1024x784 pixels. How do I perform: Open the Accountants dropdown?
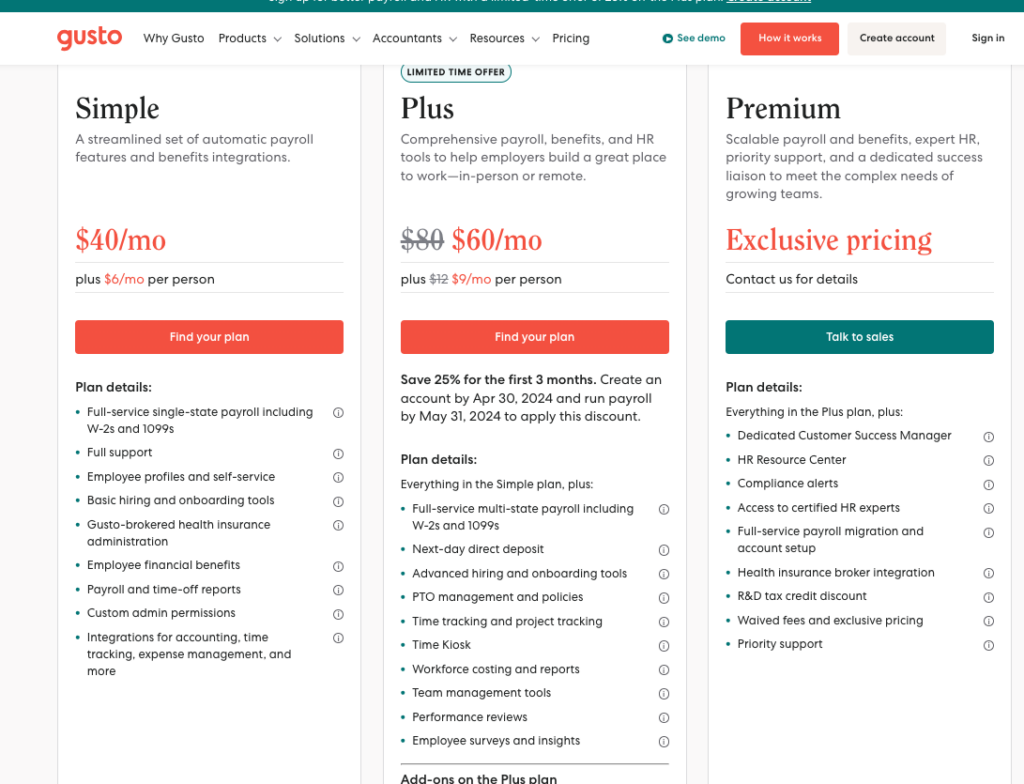coord(414,38)
